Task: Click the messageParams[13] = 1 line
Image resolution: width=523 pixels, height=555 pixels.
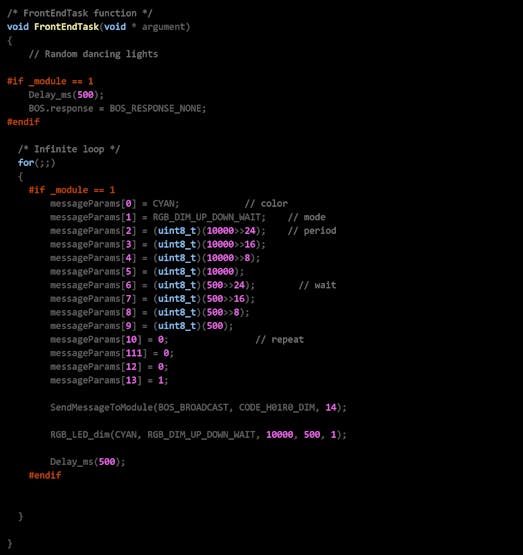Action: coord(109,381)
